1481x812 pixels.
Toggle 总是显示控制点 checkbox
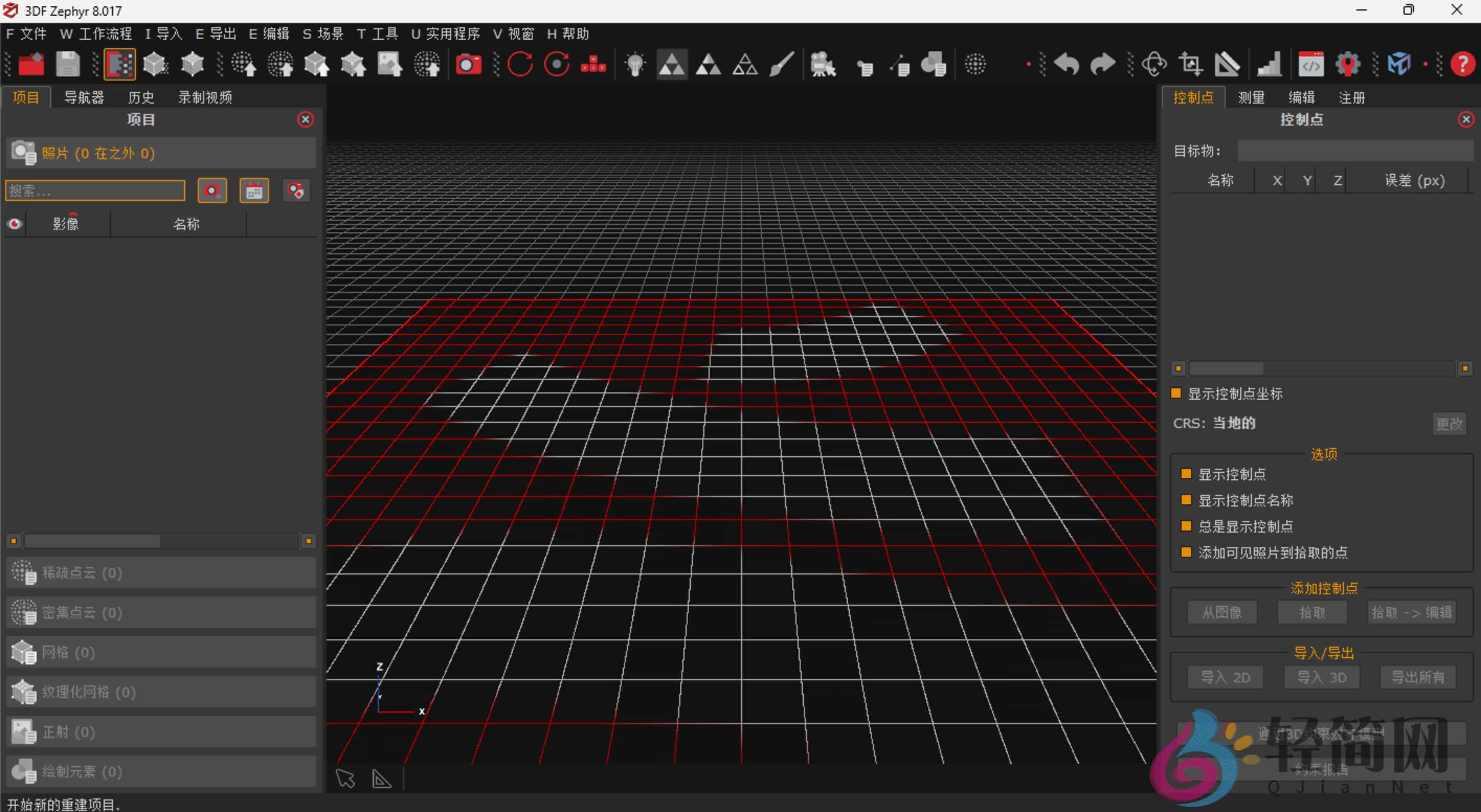1186,526
